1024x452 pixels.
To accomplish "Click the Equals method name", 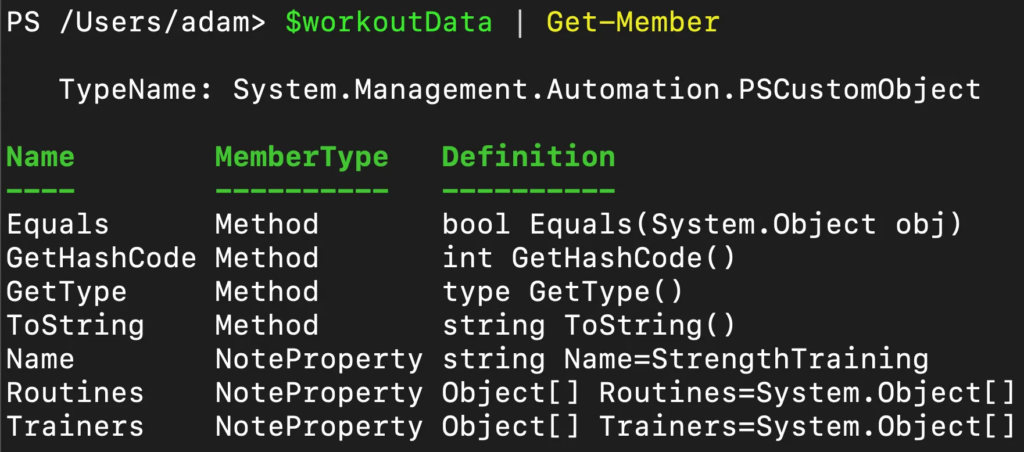I will pyautogui.click(x=57, y=225).
